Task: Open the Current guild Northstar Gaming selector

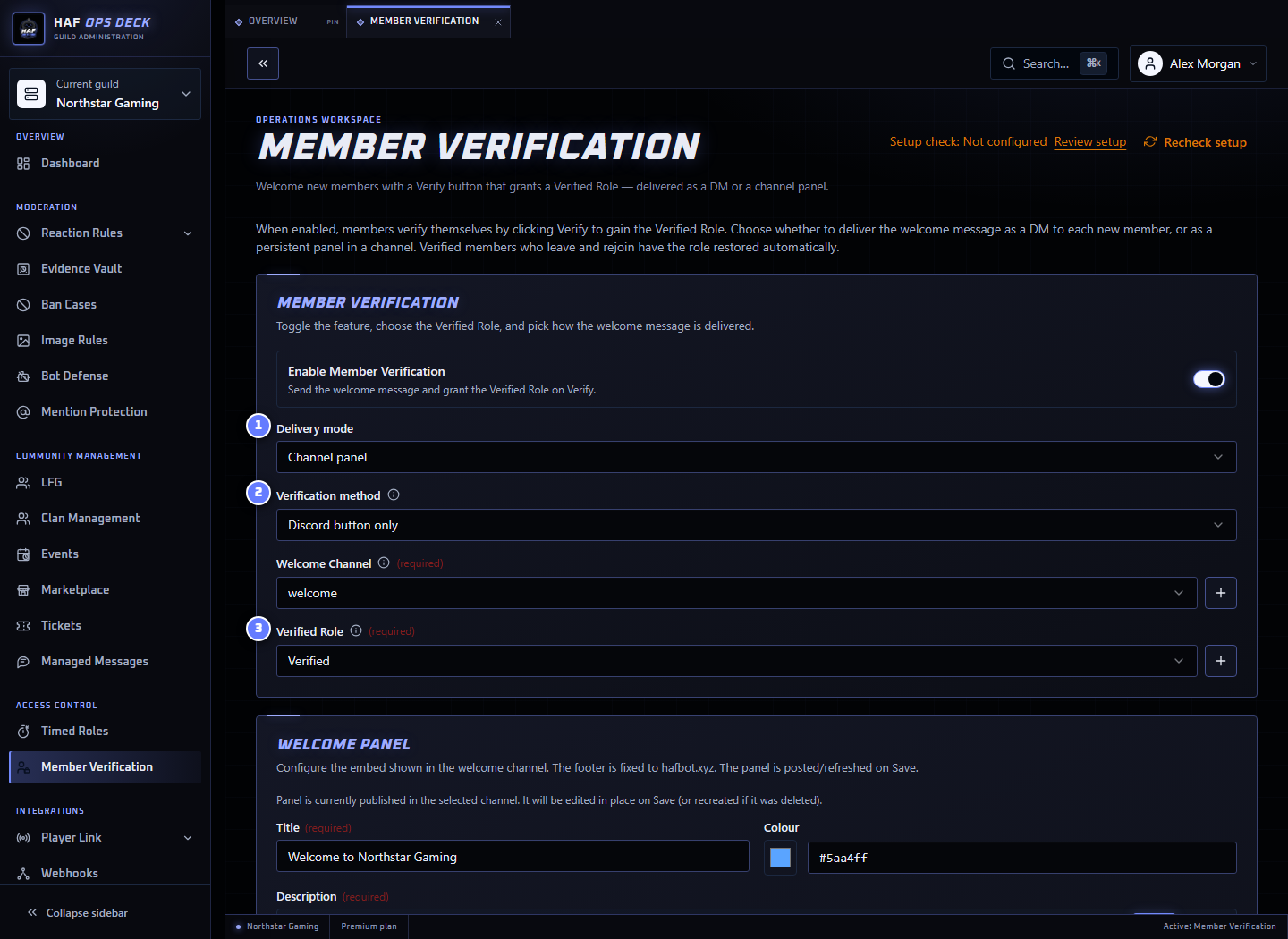Action: pos(105,94)
